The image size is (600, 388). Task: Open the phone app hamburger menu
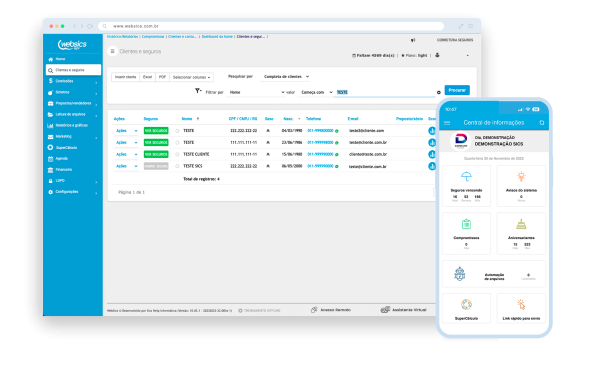click(x=447, y=123)
